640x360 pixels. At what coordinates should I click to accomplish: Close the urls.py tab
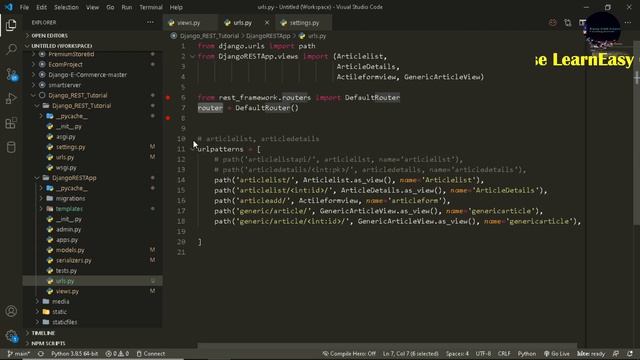coord(267,23)
